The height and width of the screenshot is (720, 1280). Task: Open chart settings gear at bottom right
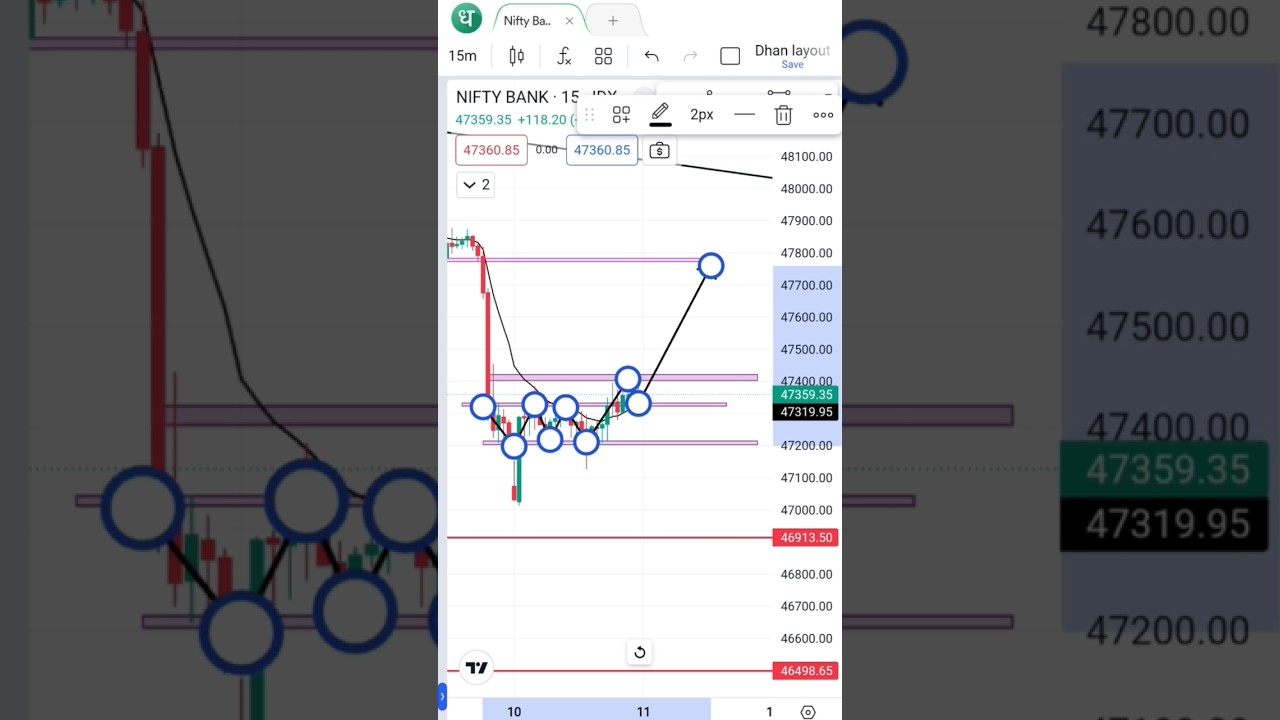(x=808, y=712)
